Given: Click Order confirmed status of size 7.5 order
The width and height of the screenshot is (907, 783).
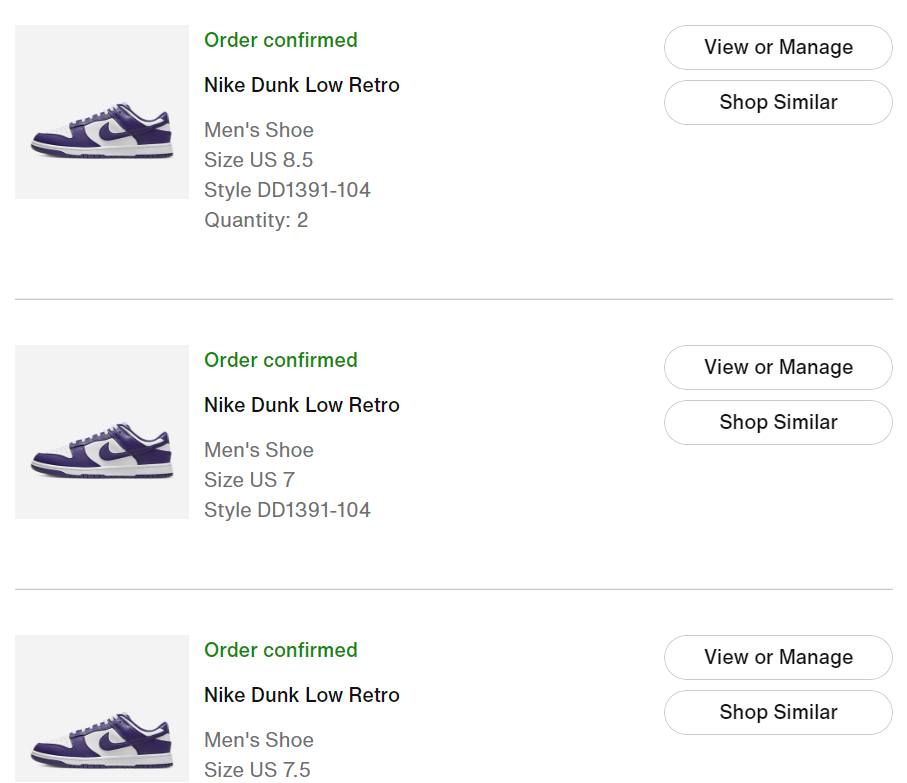Looking at the screenshot, I should pyautogui.click(x=281, y=650).
